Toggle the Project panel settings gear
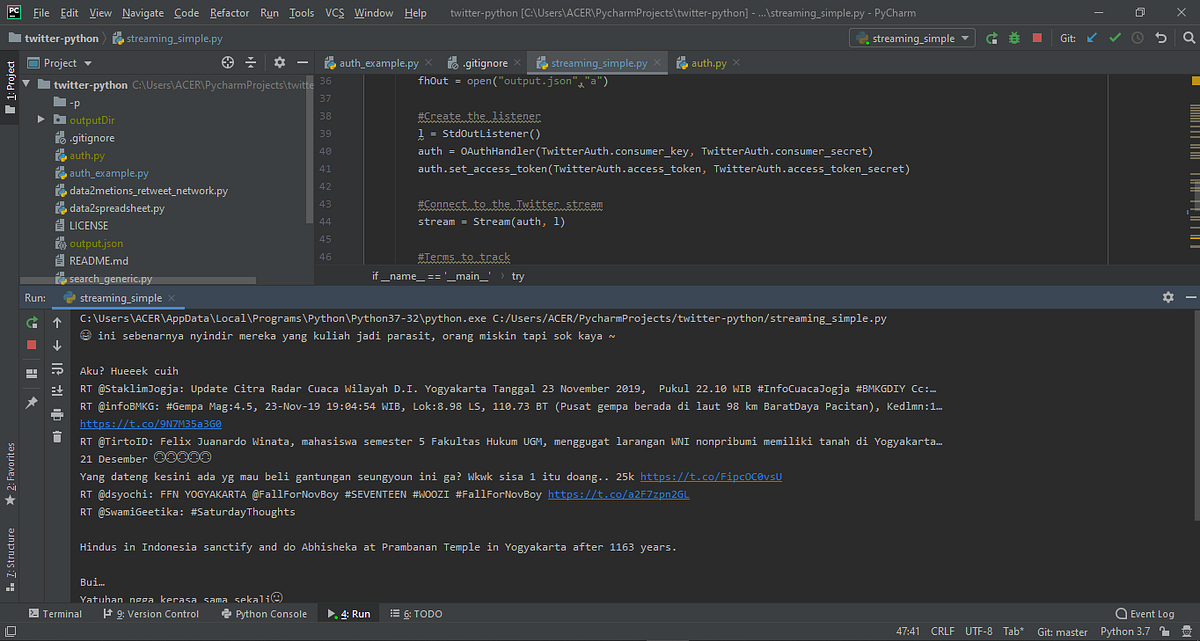 point(279,62)
